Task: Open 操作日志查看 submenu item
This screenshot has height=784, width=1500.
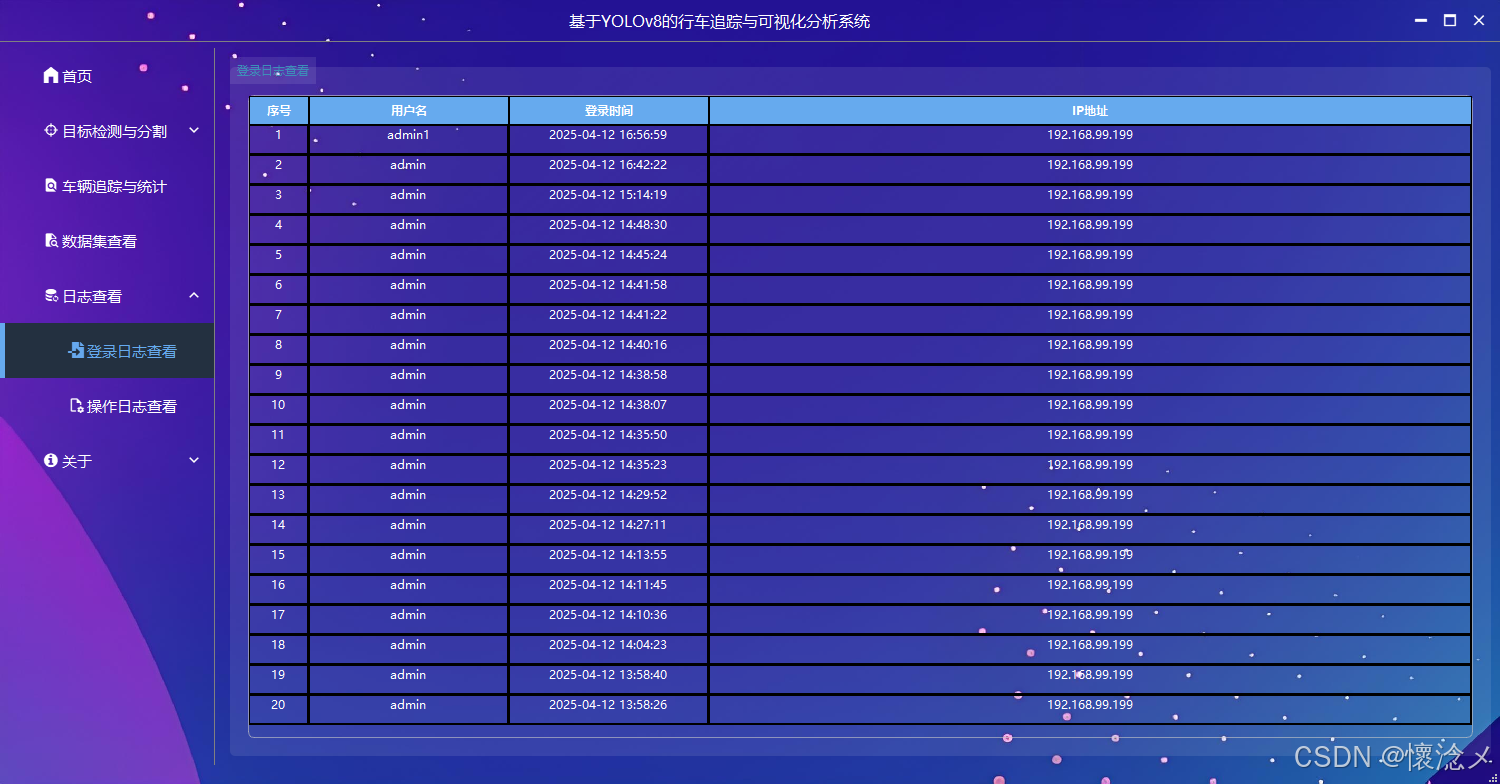Action: [132, 406]
